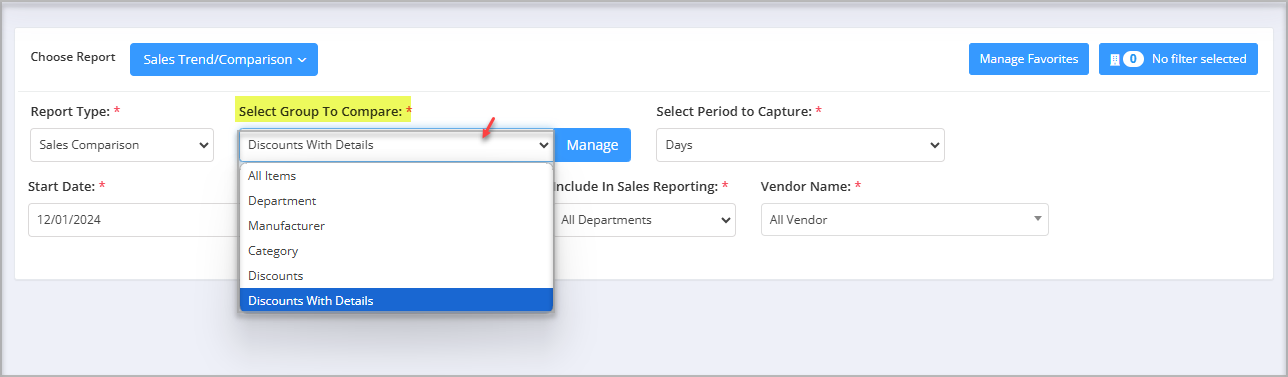
Task: Click chevron on Sales Trend/Comparison button
Action: pyautogui.click(x=301, y=60)
